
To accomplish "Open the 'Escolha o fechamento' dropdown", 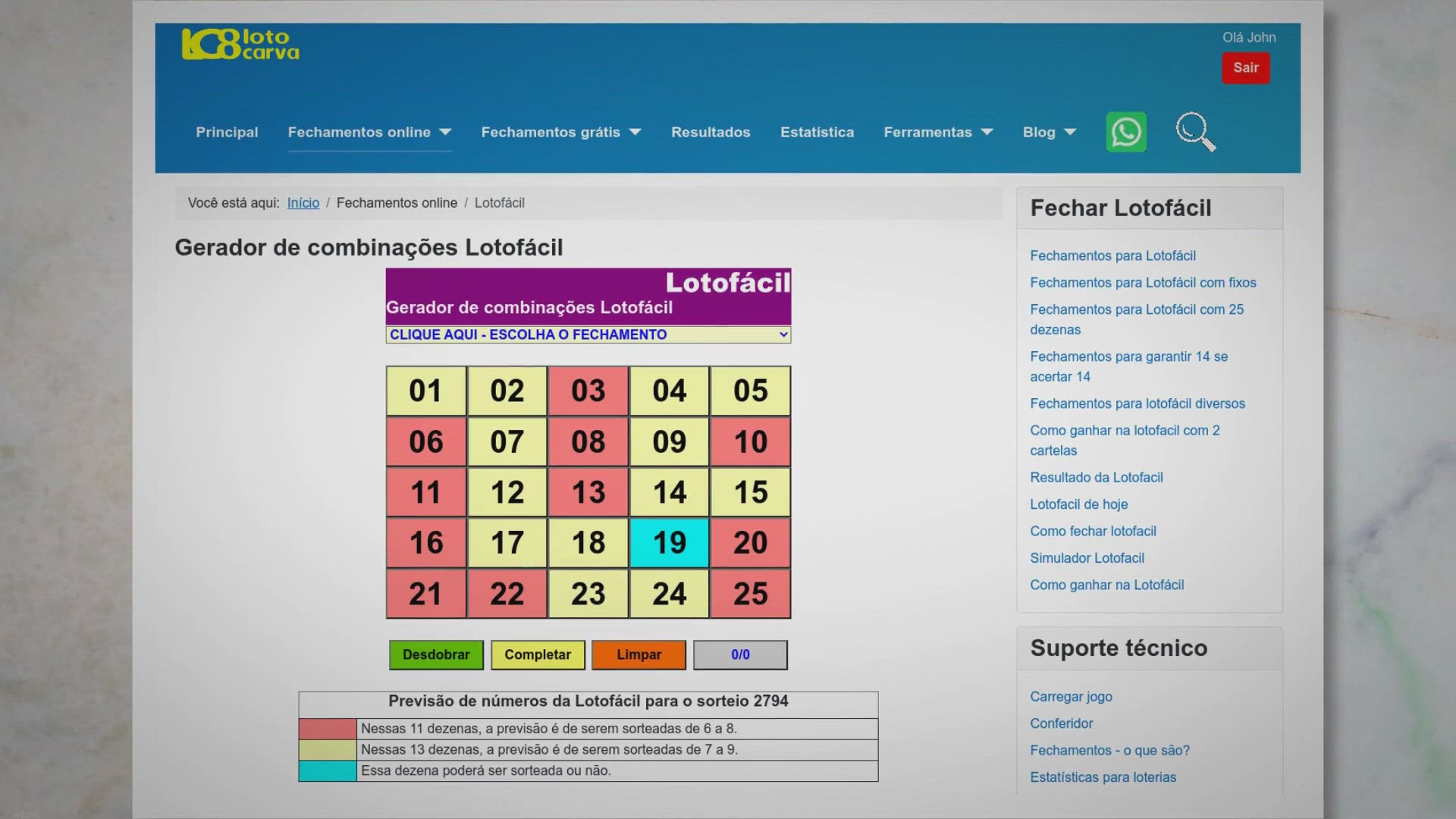I will [588, 334].
